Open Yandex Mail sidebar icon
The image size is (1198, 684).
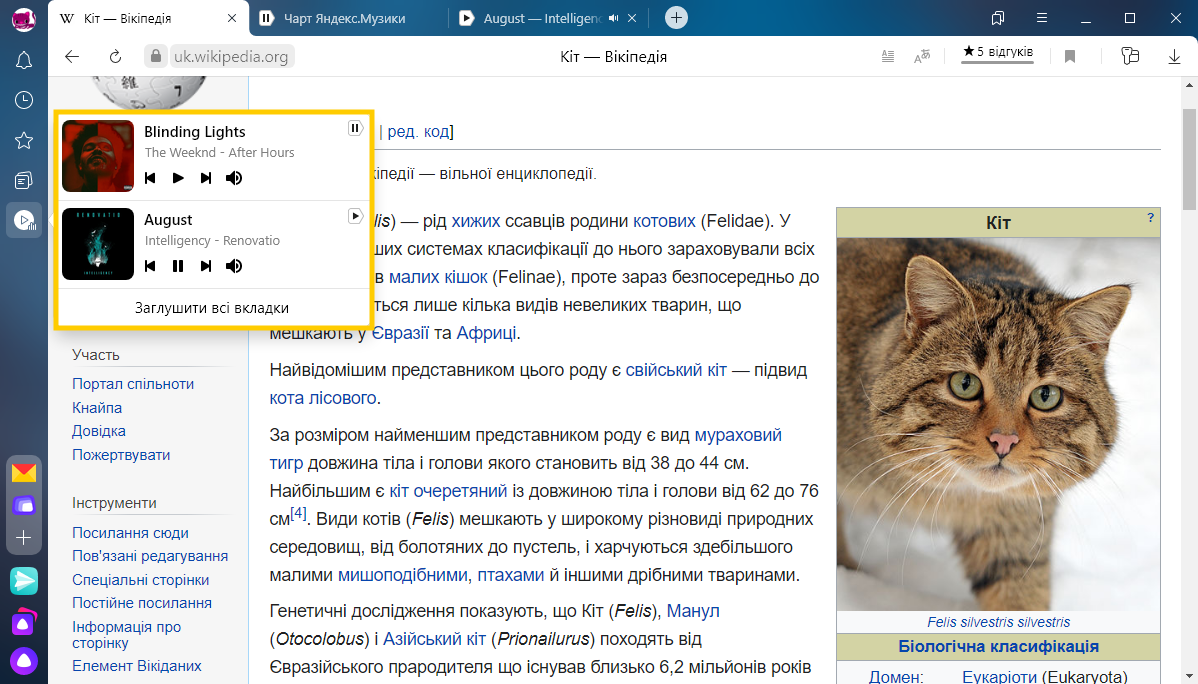point(24,473)
